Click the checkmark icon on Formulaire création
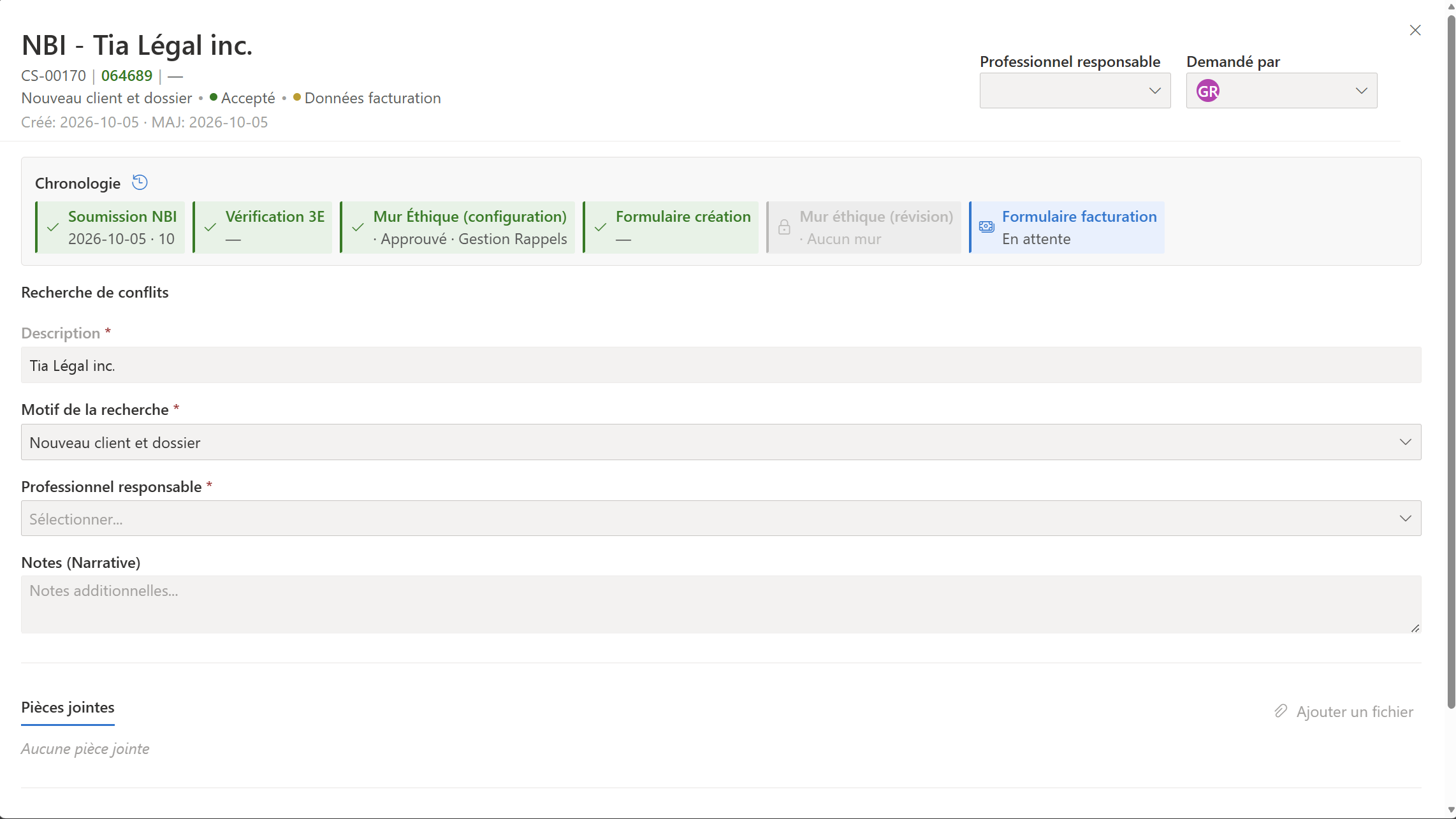 (601, 227)
